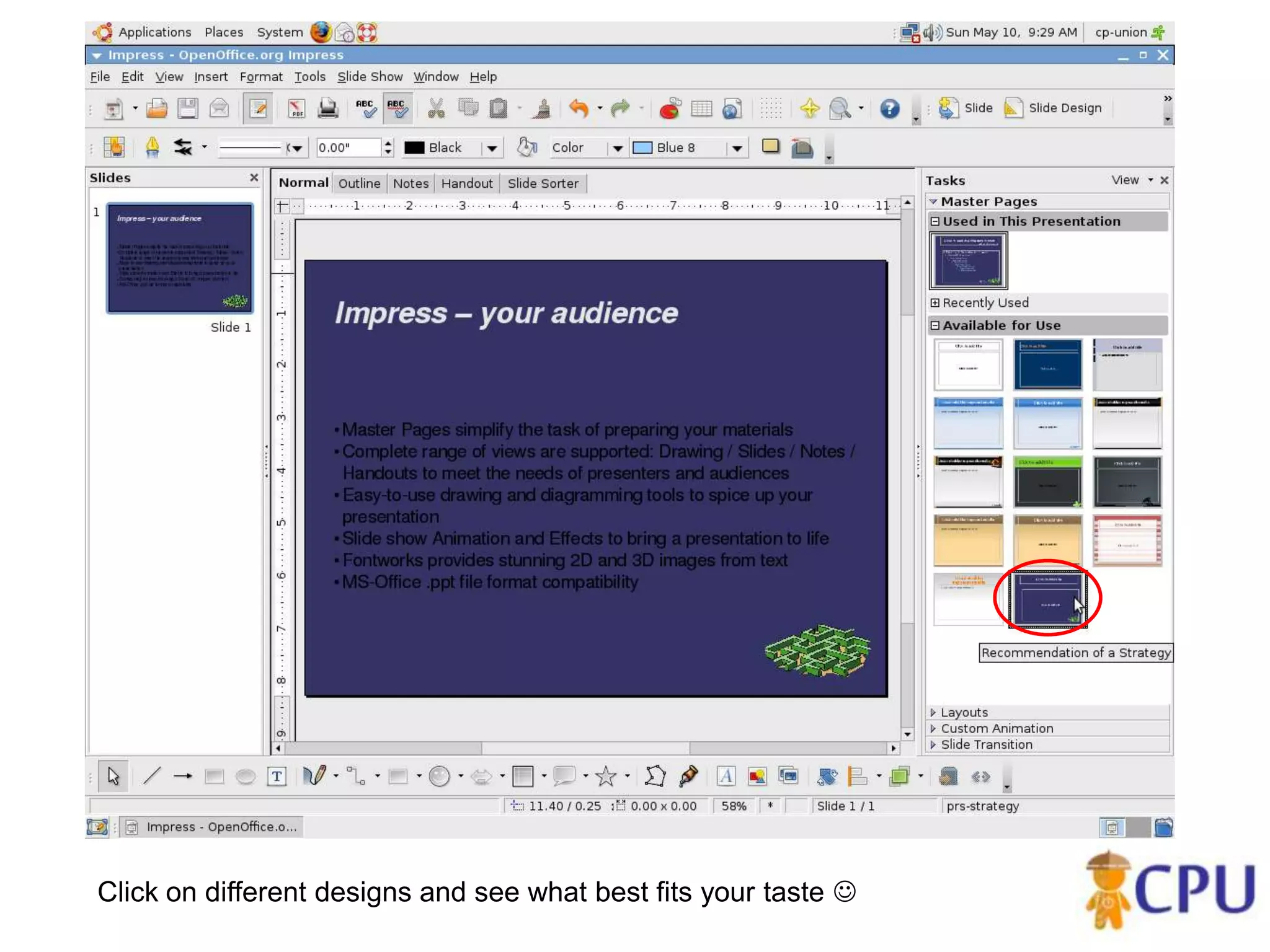The width and height of the screenshot is (1270, 952).
Task: Open the area style Color dropdown
Action: click(617, 148)
